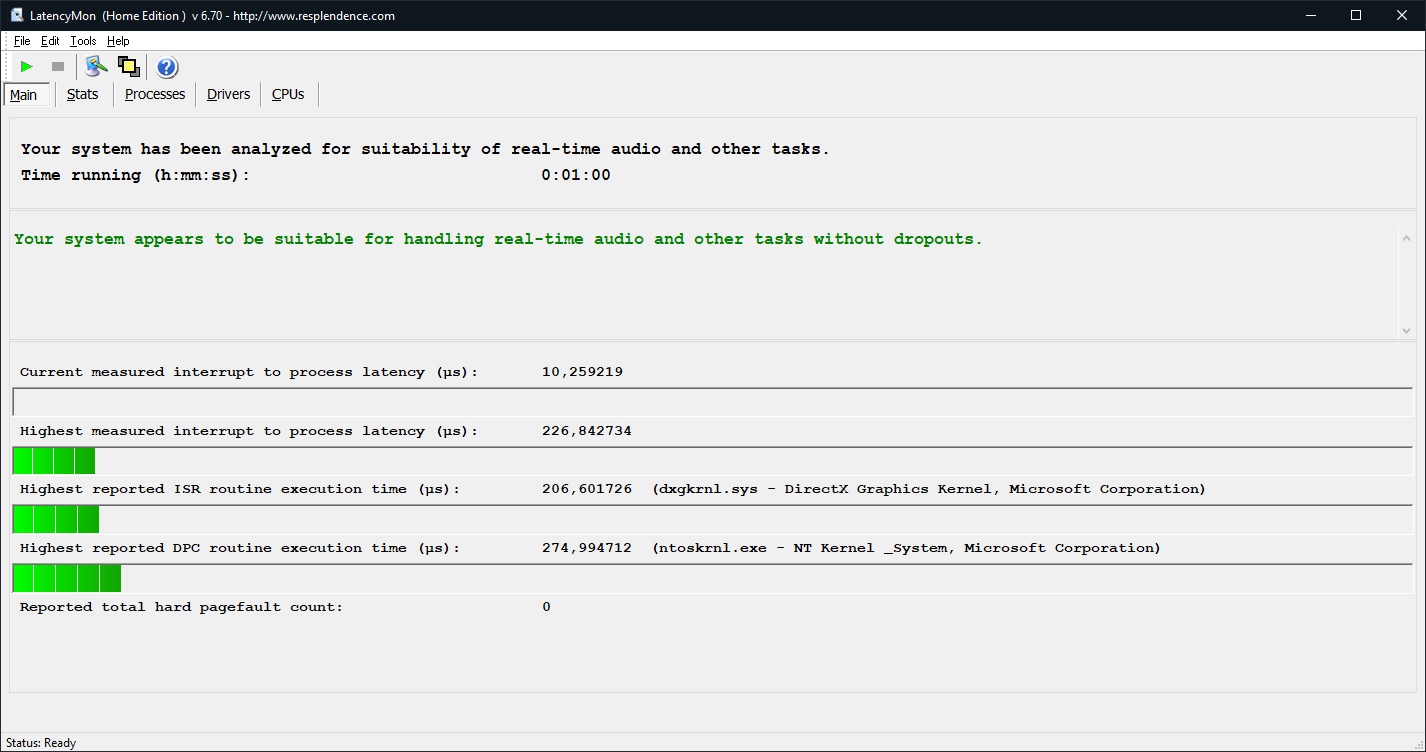Click the Status: Ready status bar text
The width and height of the screenshot is (1426, 752).
(41, 743)
